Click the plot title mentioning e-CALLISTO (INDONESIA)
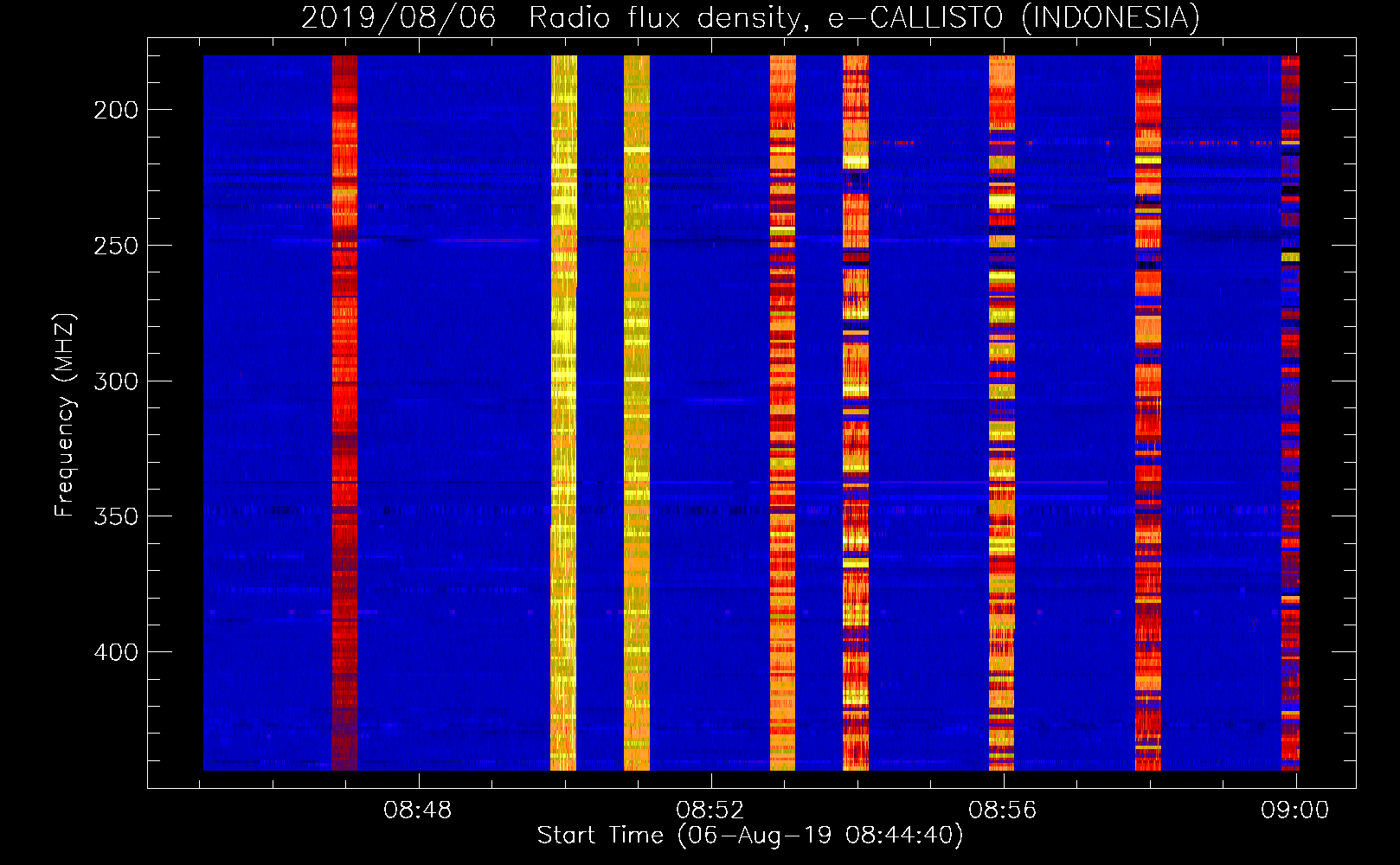 750,17
